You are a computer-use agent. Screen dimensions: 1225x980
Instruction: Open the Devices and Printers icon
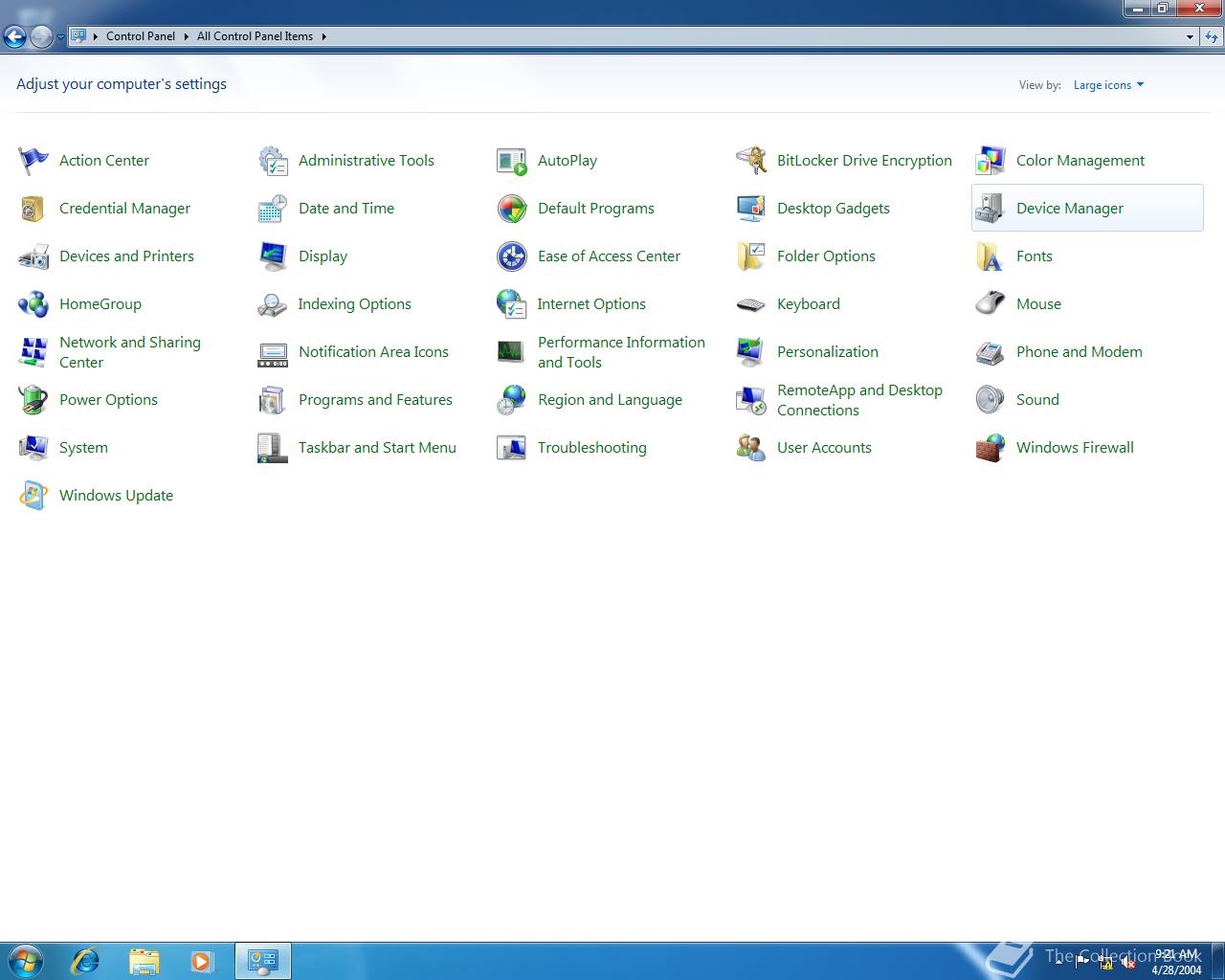point(33,256)
